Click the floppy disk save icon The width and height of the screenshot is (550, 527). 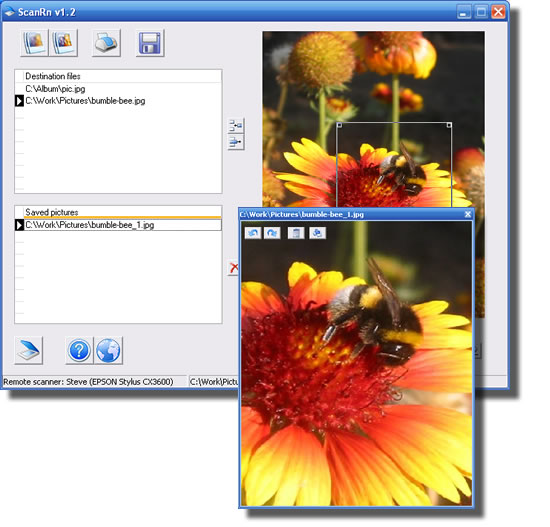coord(150,43)
